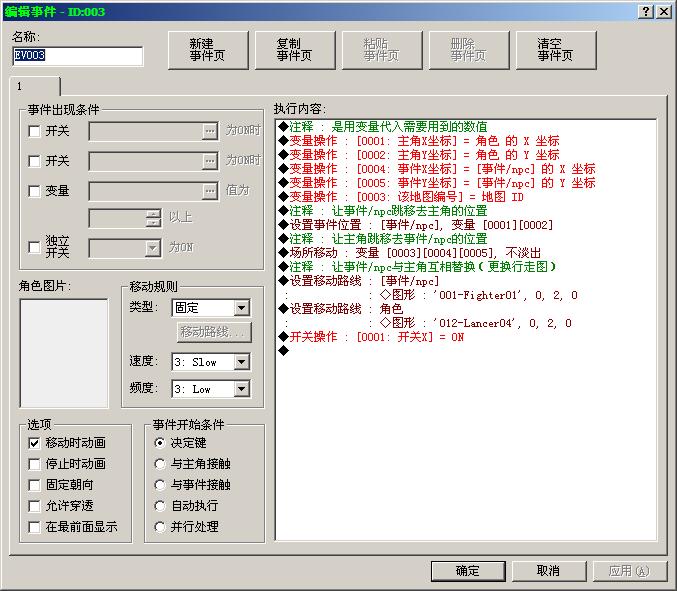Click the ellipsis button for 变量 condition
The width and height of the screenshot is (677, 591).
click(x=210, y=191)
